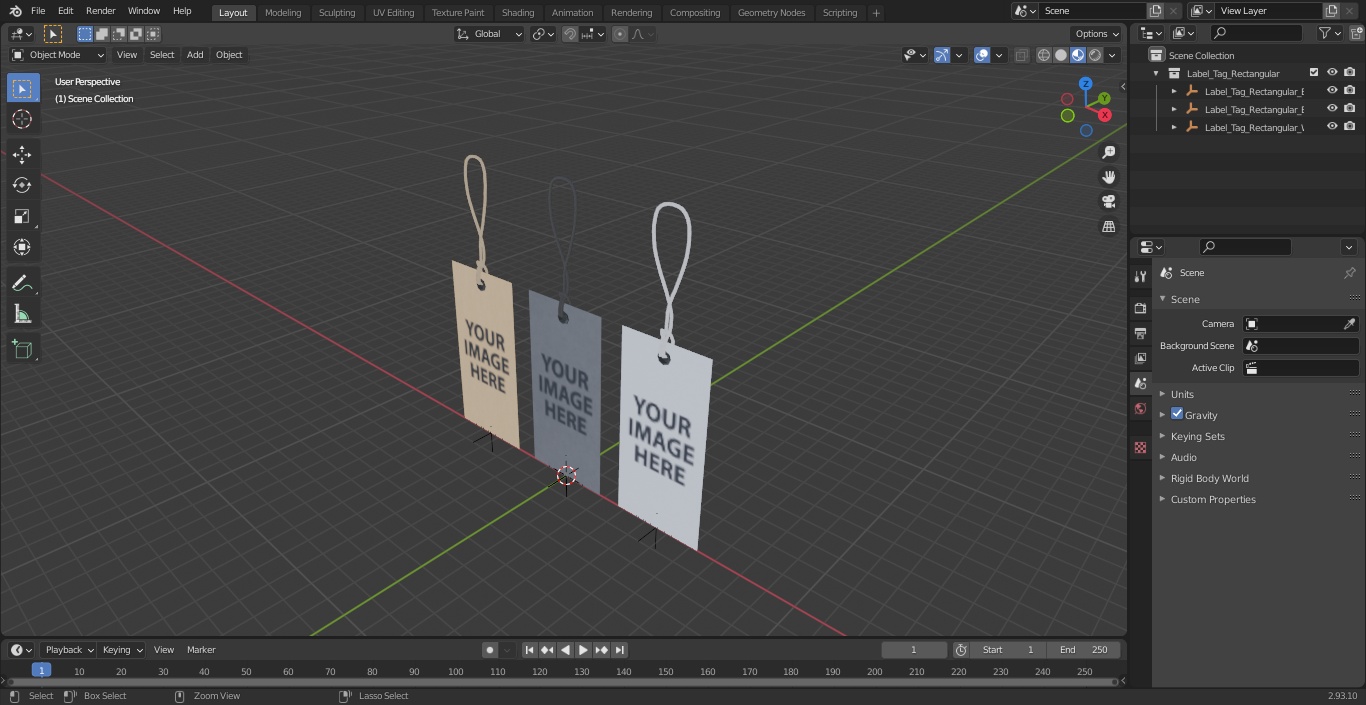Toggle snapping magnet button
Image resolution: width=1366 pixels, height=705 pixels.
click(x=570, y=34)
